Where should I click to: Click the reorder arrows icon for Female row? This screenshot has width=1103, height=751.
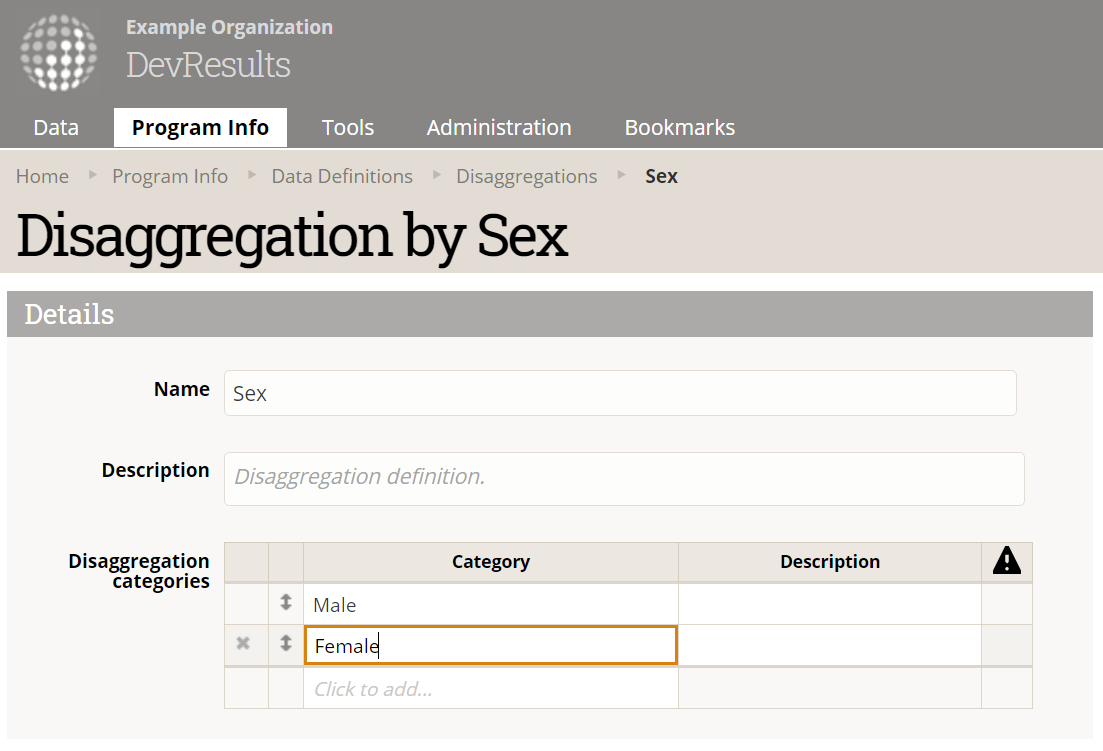click(286, 644)
